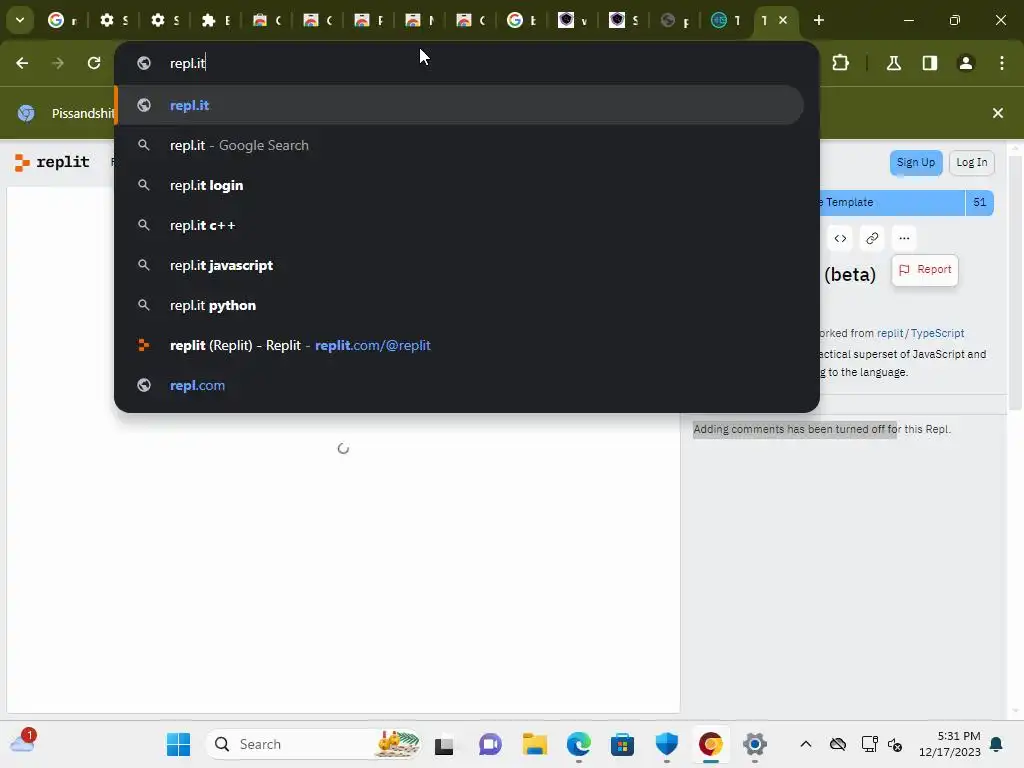Click the Use Template button
Viewport: 1024px width, 768px height.
click(x=892, y=202)
